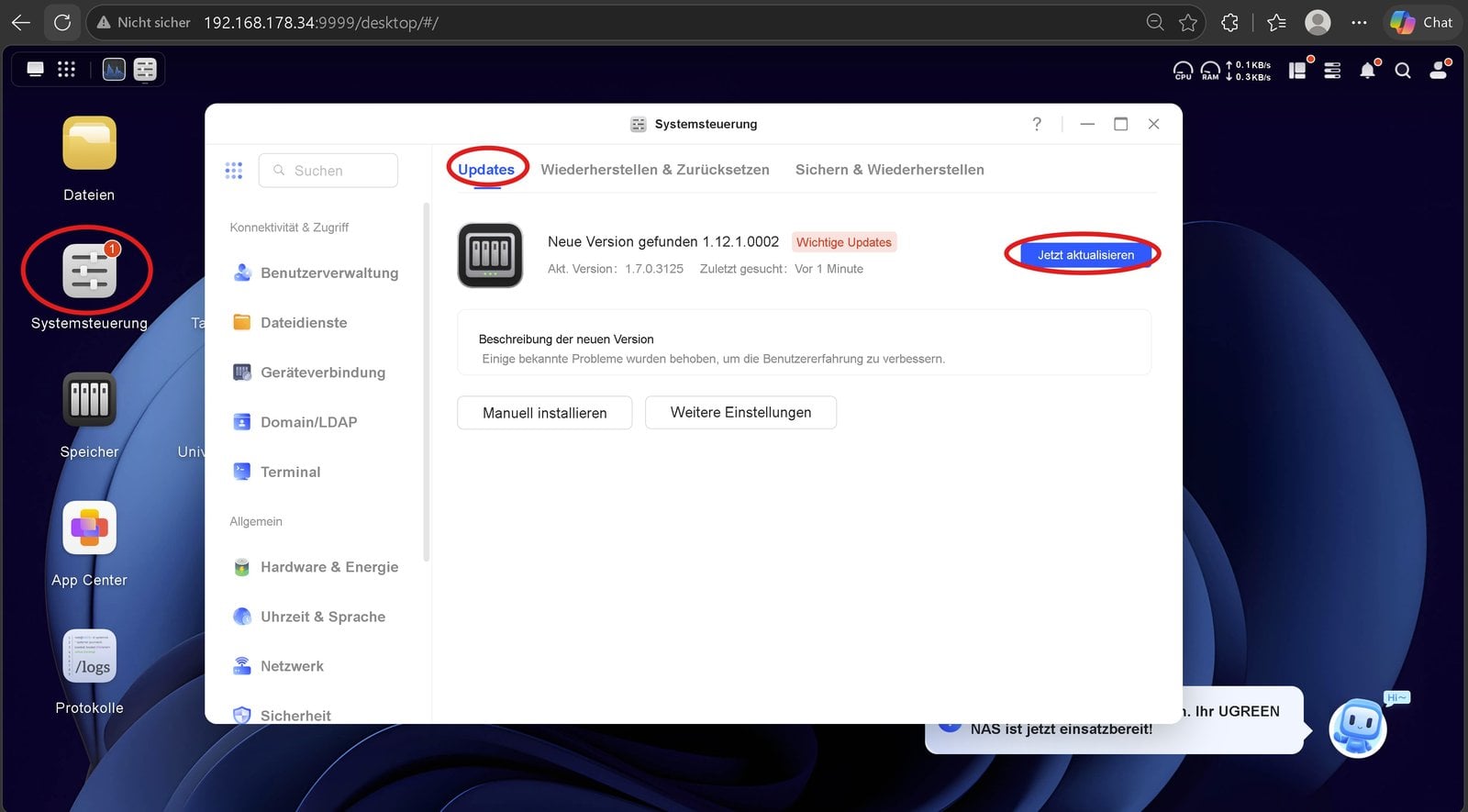Screen dimensions: 1468x812
Task: Click the Allgemein section header
Action: (x=256, y=521)
